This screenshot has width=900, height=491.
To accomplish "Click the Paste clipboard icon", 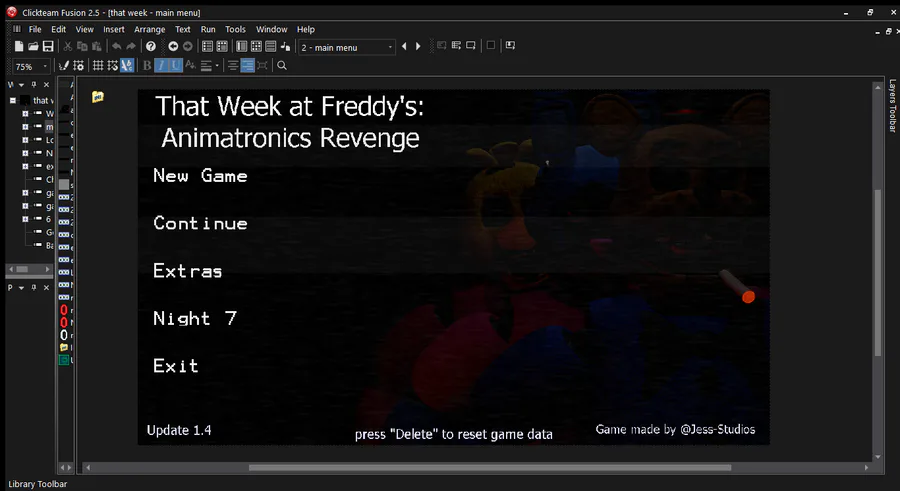I will point(96,47).
